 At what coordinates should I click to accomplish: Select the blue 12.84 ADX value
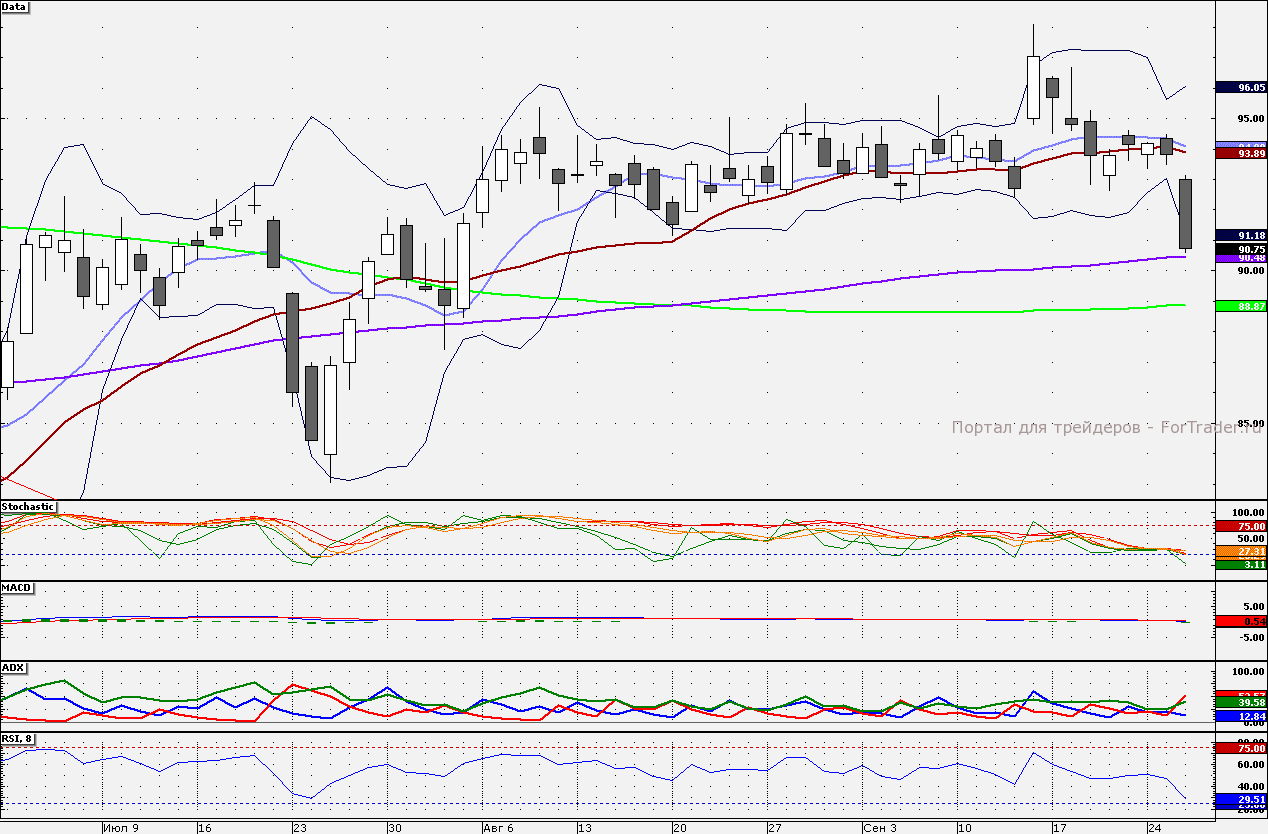(1241, 717)
